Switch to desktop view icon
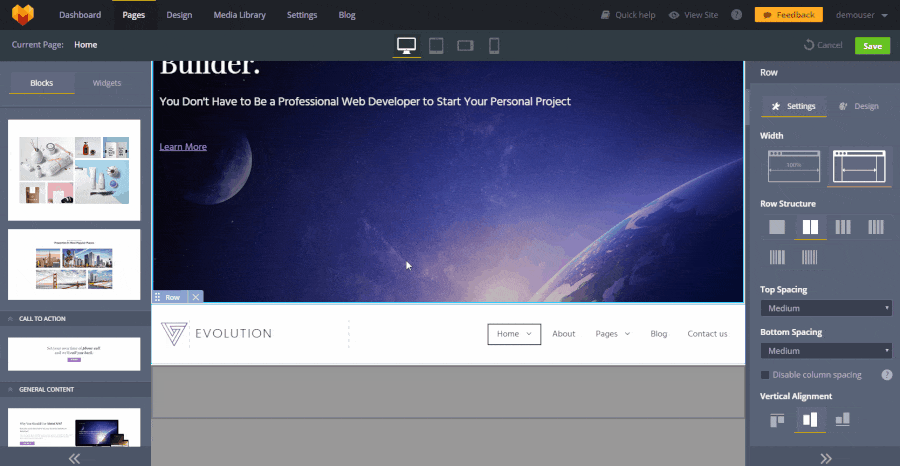900x466 pixels. pos(407,46)
